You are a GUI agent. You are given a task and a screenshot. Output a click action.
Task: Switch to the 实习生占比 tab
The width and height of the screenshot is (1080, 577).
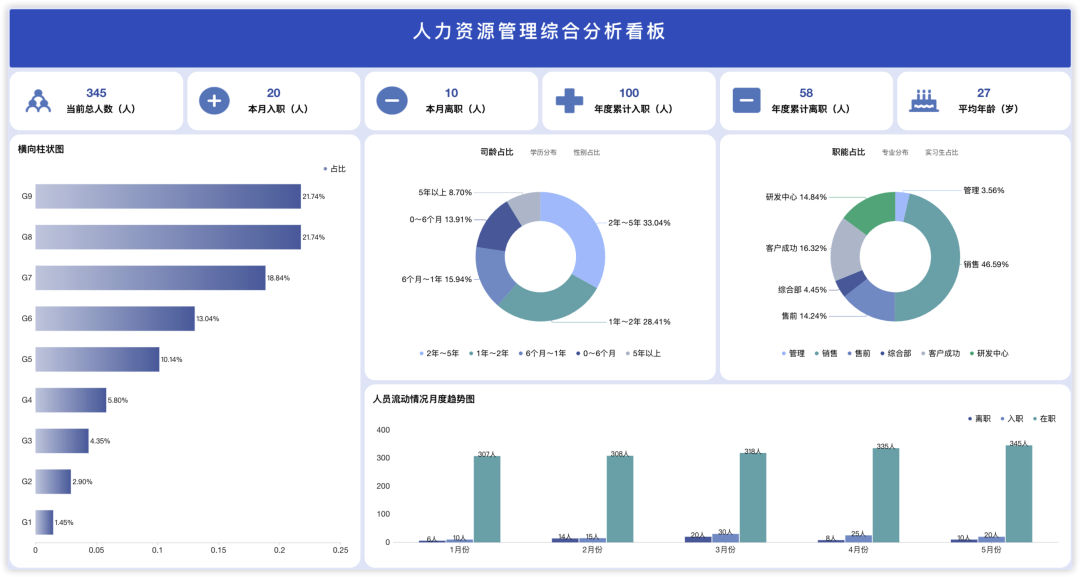tap(942, 153)
